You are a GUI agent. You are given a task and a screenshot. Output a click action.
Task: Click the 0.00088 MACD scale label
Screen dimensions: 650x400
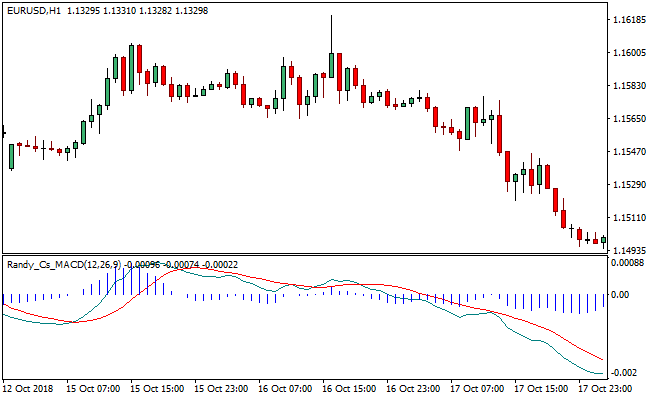628,263
